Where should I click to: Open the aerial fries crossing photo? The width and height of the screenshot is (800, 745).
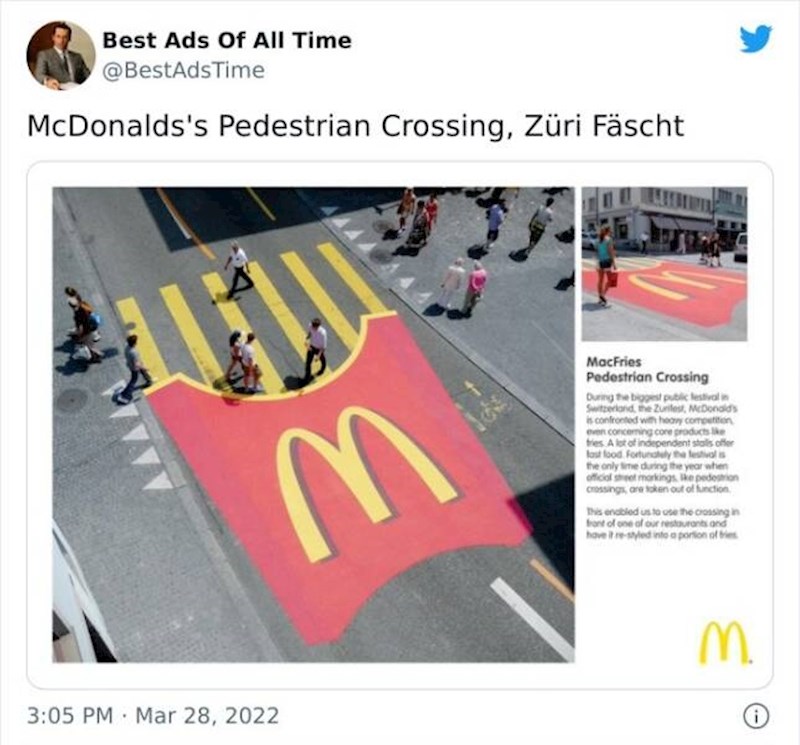[313, 425]
